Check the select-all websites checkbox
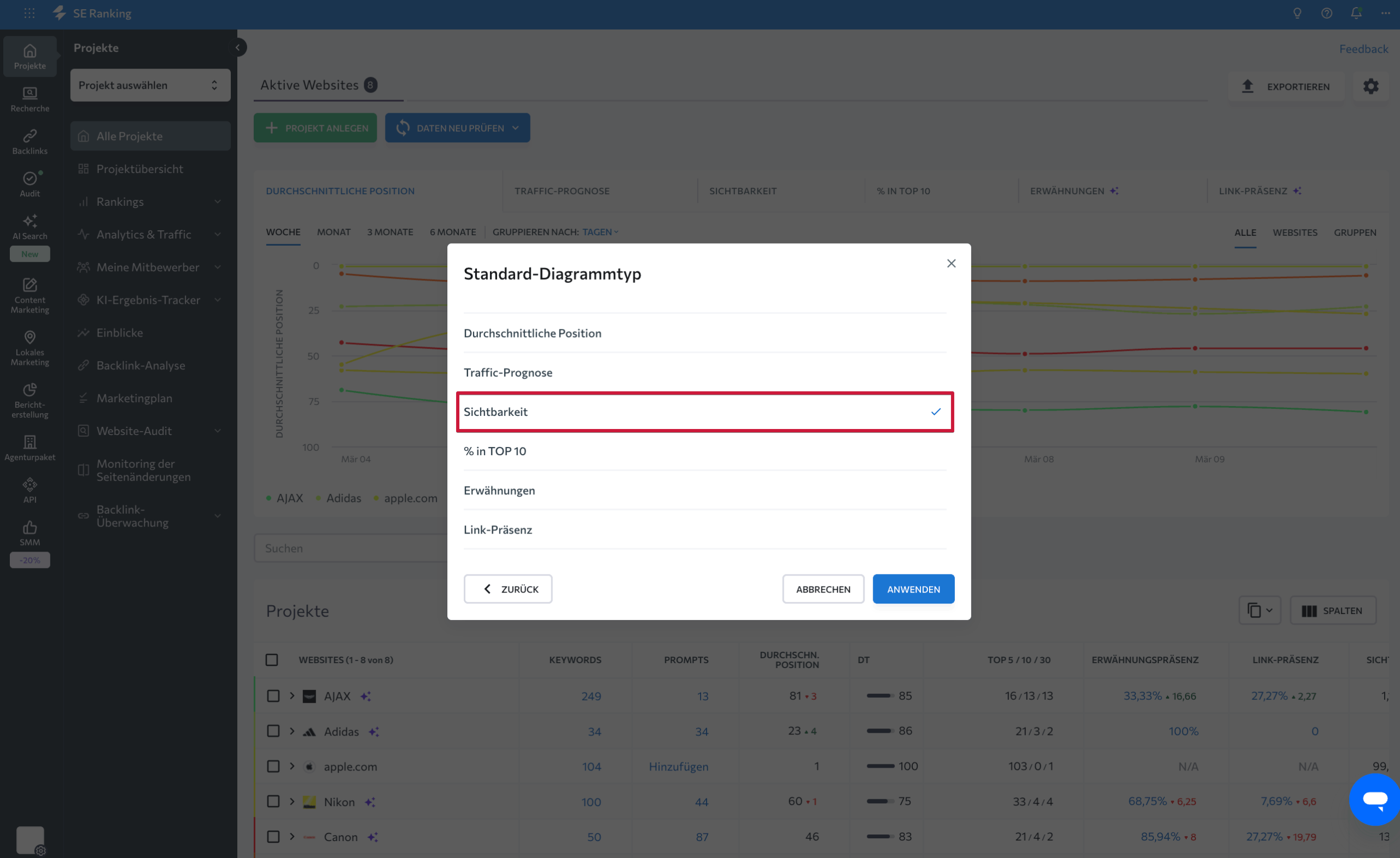Screen dimensions: 1400x858 272,659
